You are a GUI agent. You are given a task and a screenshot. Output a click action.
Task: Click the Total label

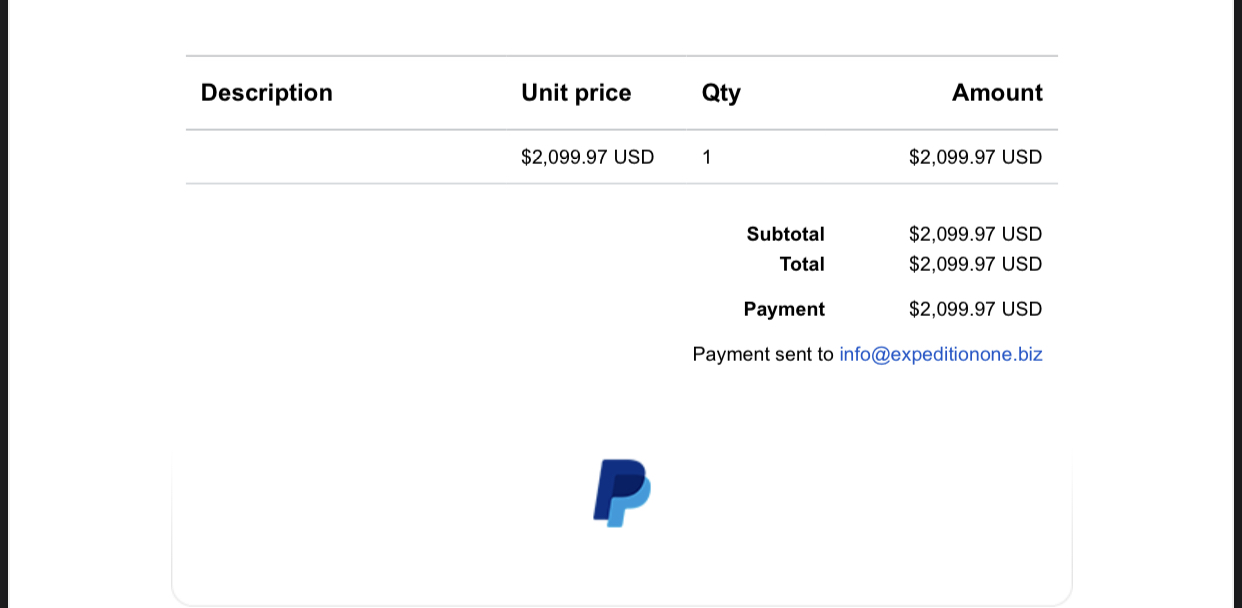coord(802,264)
